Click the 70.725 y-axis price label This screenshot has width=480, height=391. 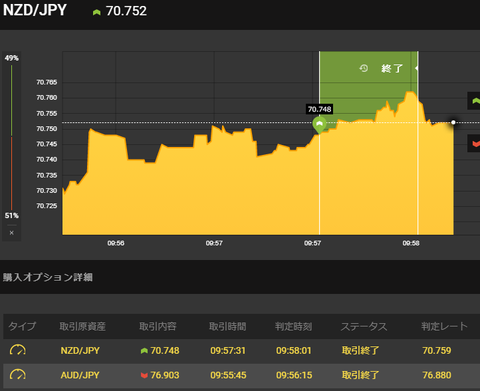(x=47, y=206)
